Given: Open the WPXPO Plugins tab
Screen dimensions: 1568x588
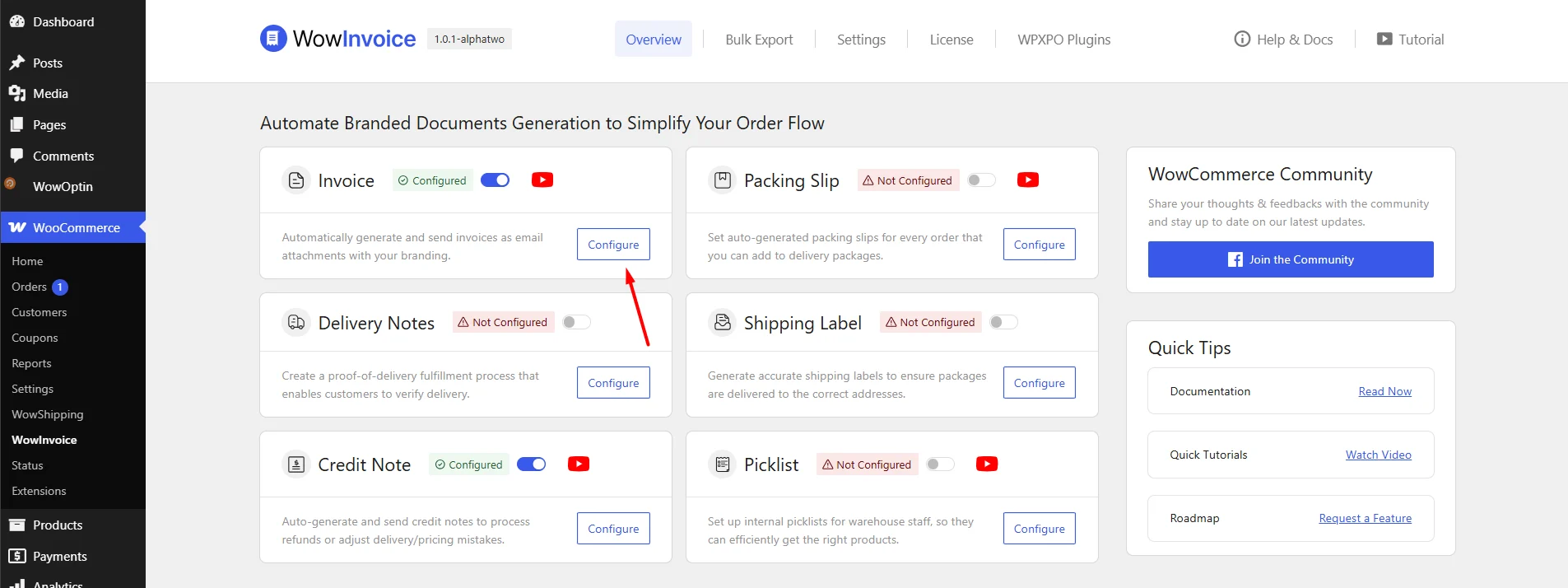Looking at the screenshot, I should click(1063, 40).
